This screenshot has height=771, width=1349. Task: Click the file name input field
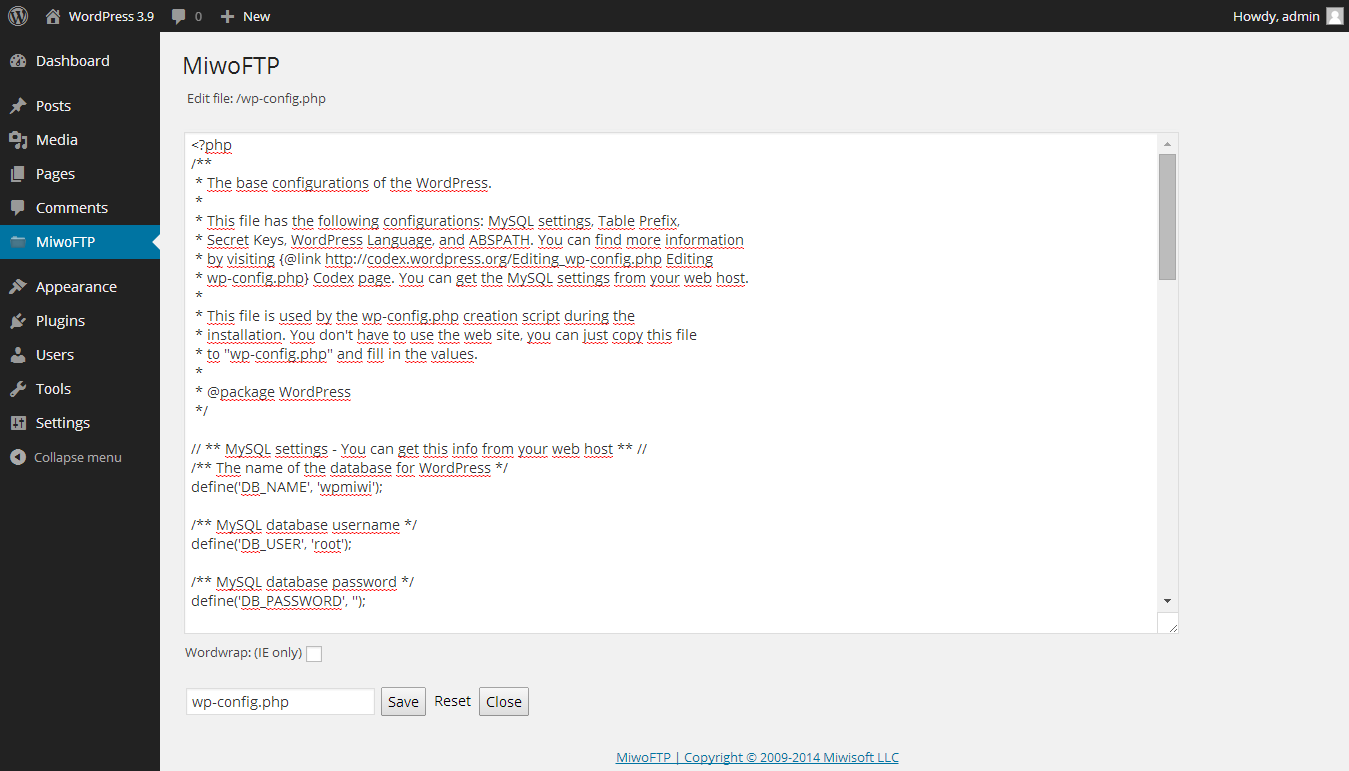[280, 702]
